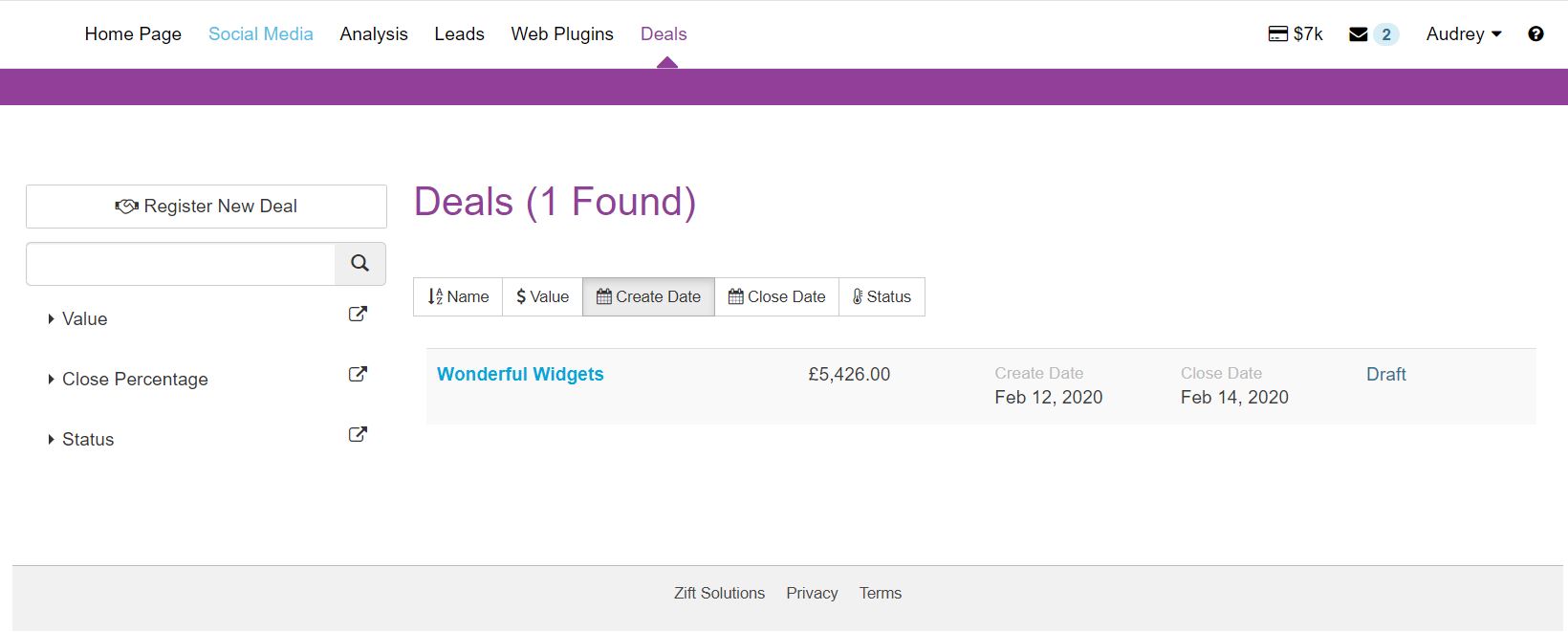Click the credit card $7k icon
Screen dimensions: 1568x632
pyautogui.click(x=1277, y=34)
